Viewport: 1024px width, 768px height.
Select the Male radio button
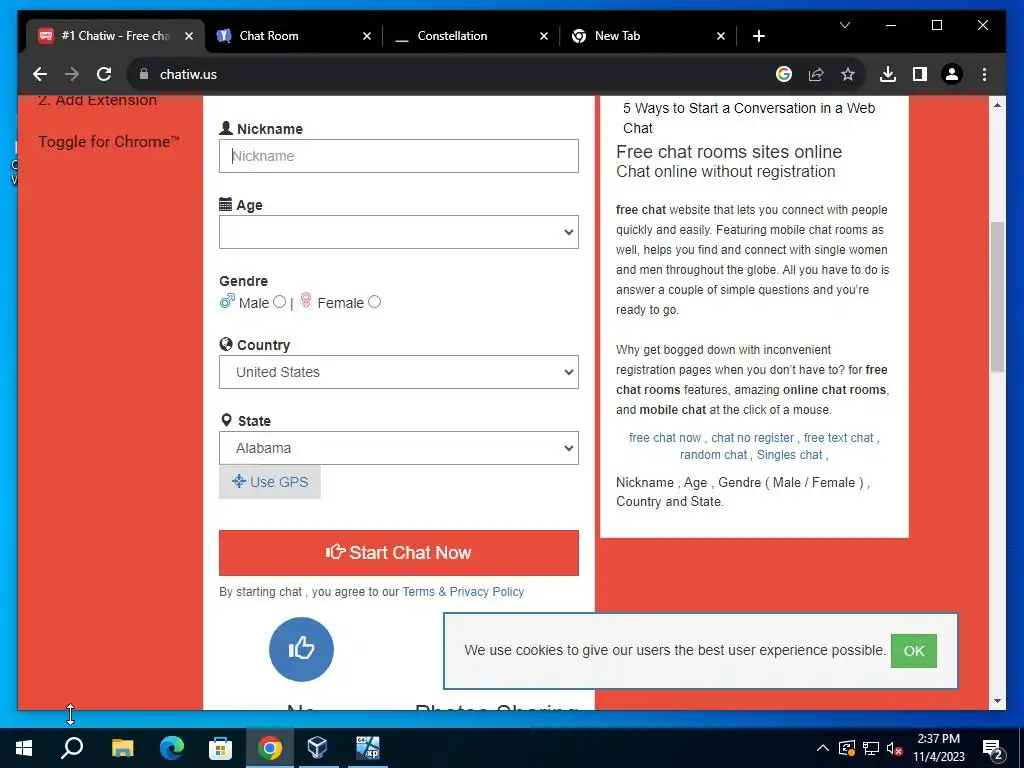click(x=280, y=302)
